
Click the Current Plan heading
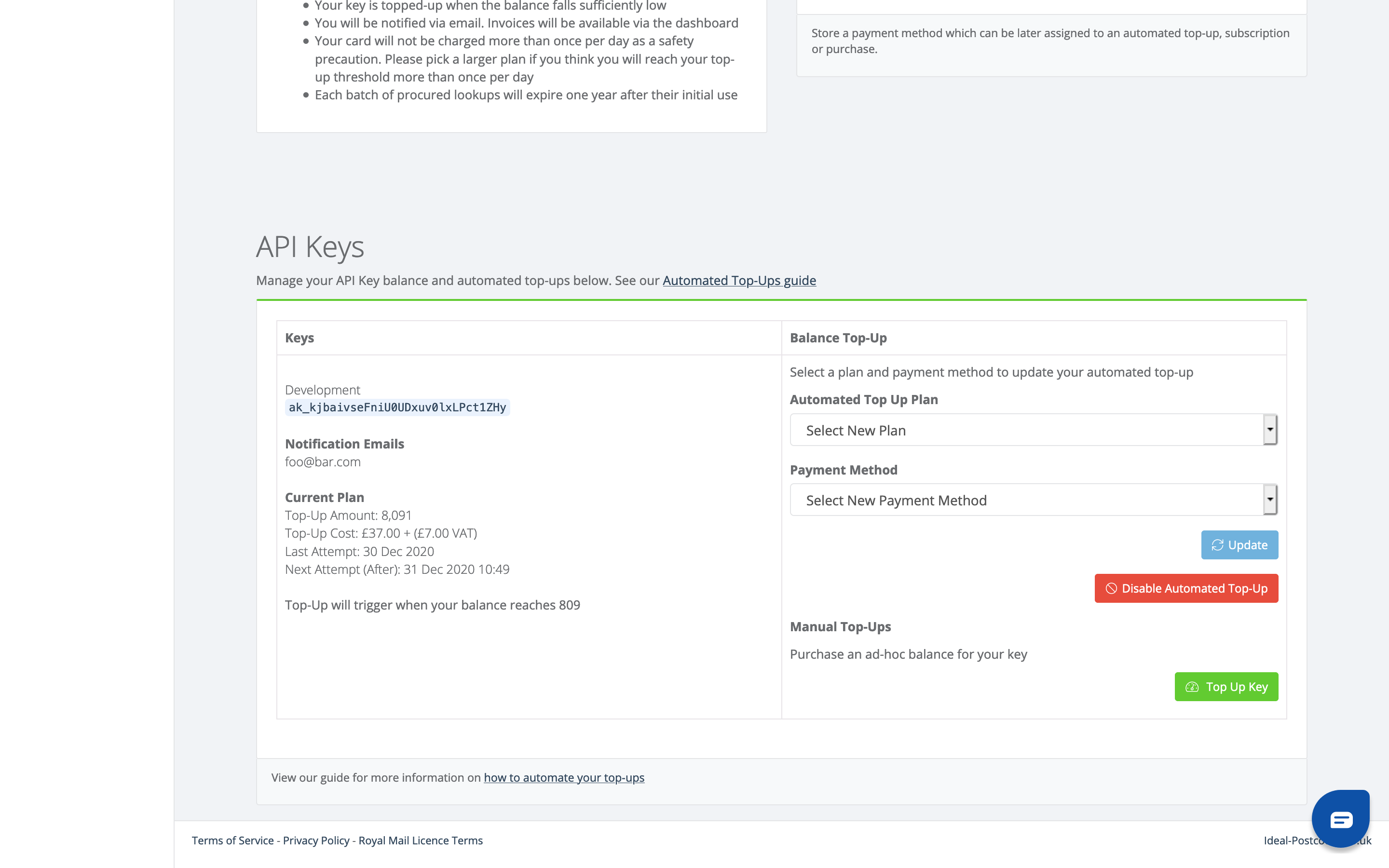[x=324, y=498]
